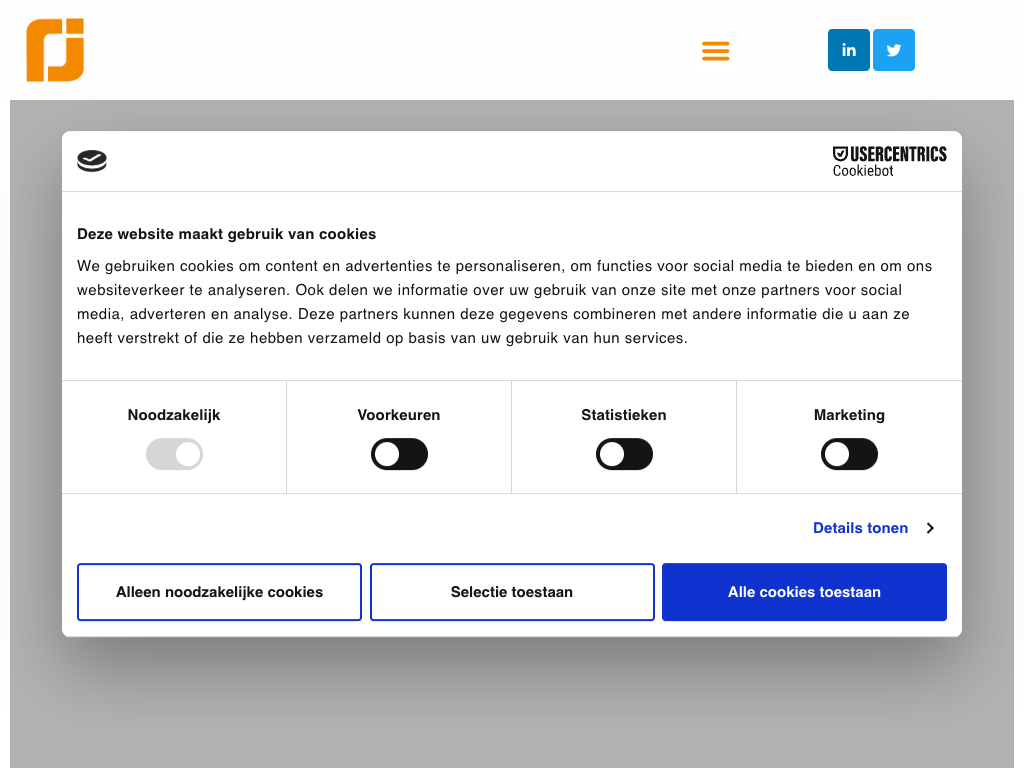Click the Usercentrics Cookiebot logo
This screenshot has width=1024, height=768.
pos(889,161)
